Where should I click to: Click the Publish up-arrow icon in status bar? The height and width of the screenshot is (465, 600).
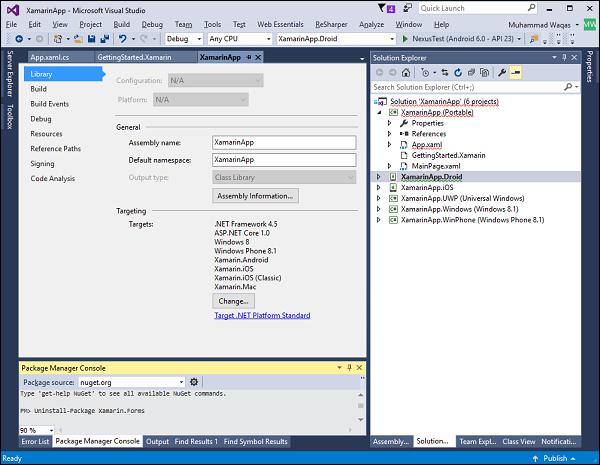(x=535, y=458)
